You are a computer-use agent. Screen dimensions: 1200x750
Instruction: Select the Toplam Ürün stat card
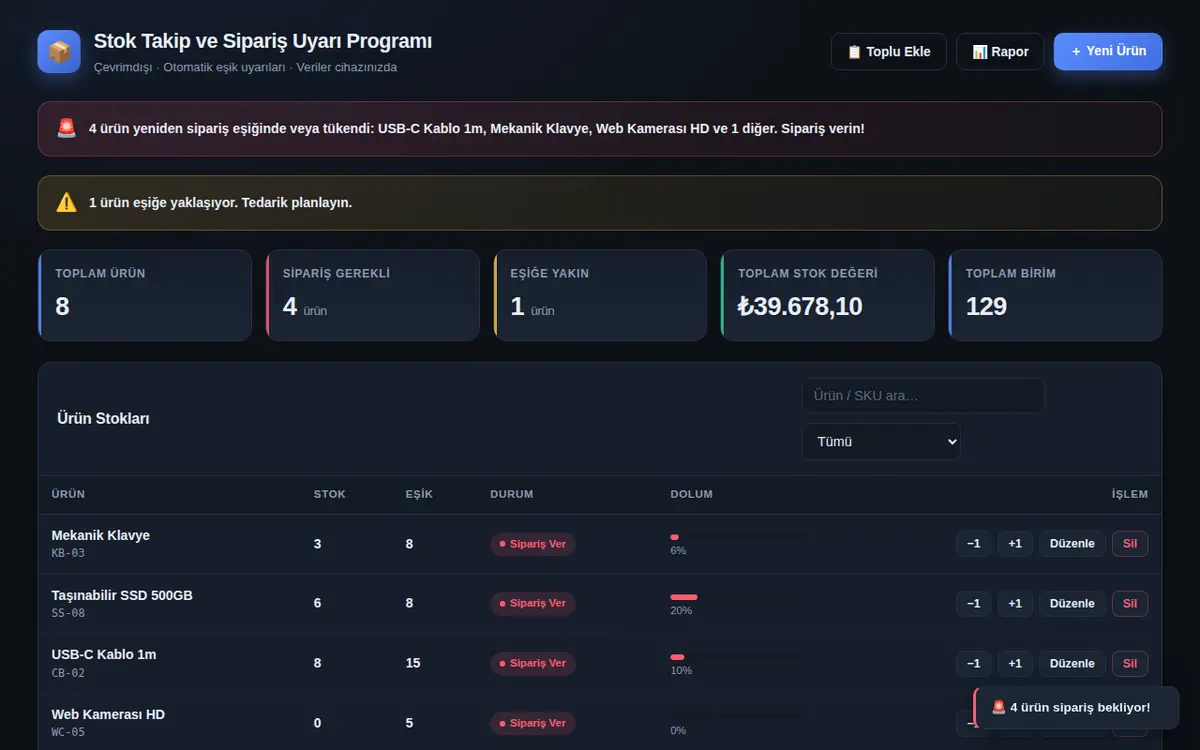[145, 295]
